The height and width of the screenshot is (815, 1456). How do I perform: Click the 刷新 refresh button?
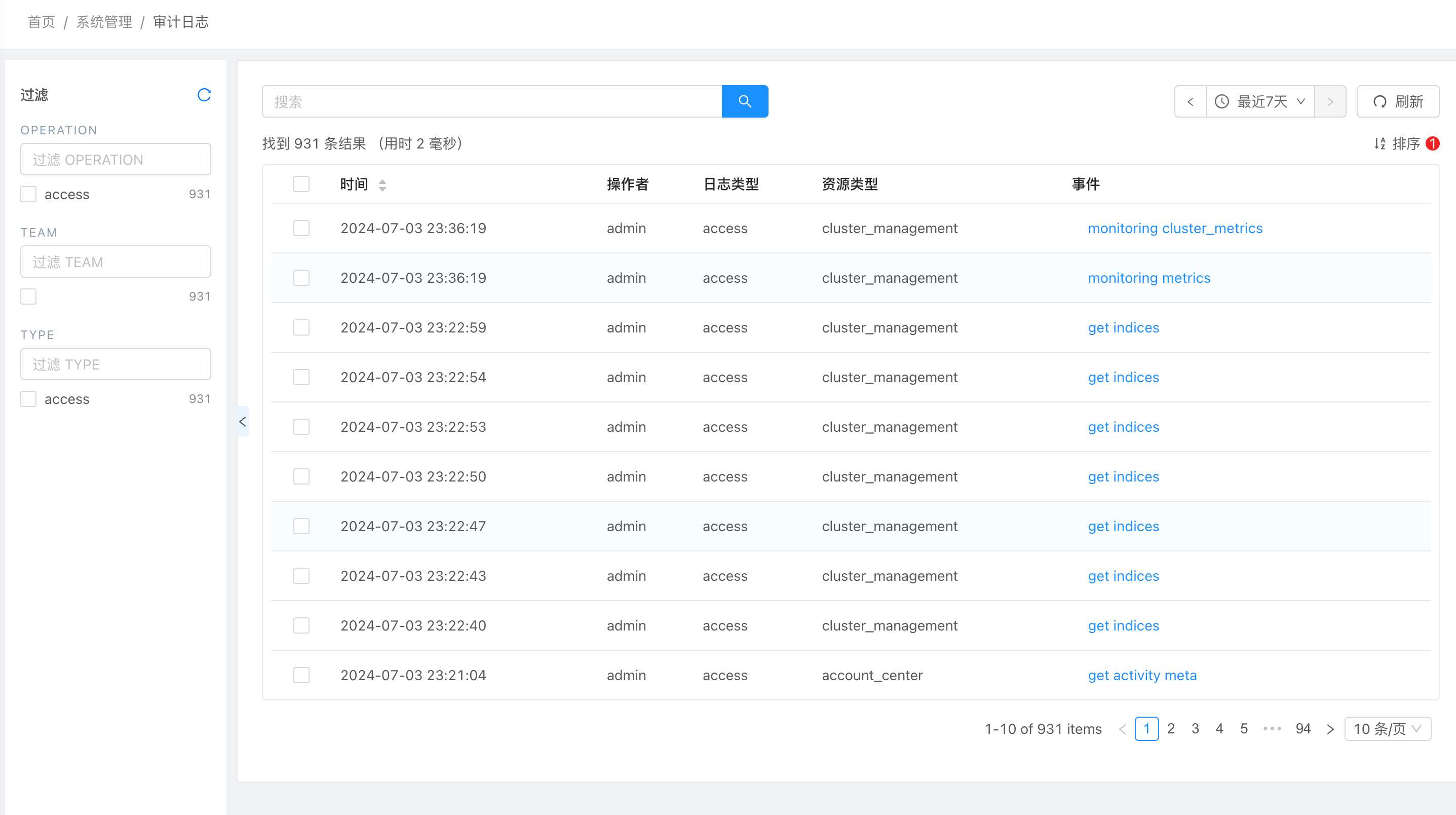pyautogui.click(x=1397, y=102)
